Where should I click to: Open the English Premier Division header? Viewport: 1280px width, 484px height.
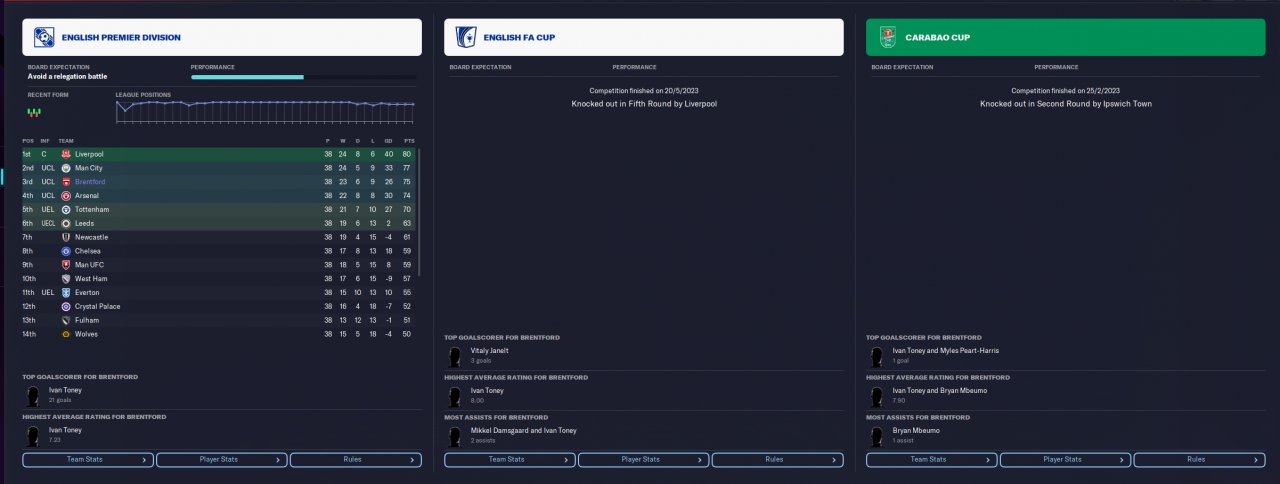pos(222,38)
